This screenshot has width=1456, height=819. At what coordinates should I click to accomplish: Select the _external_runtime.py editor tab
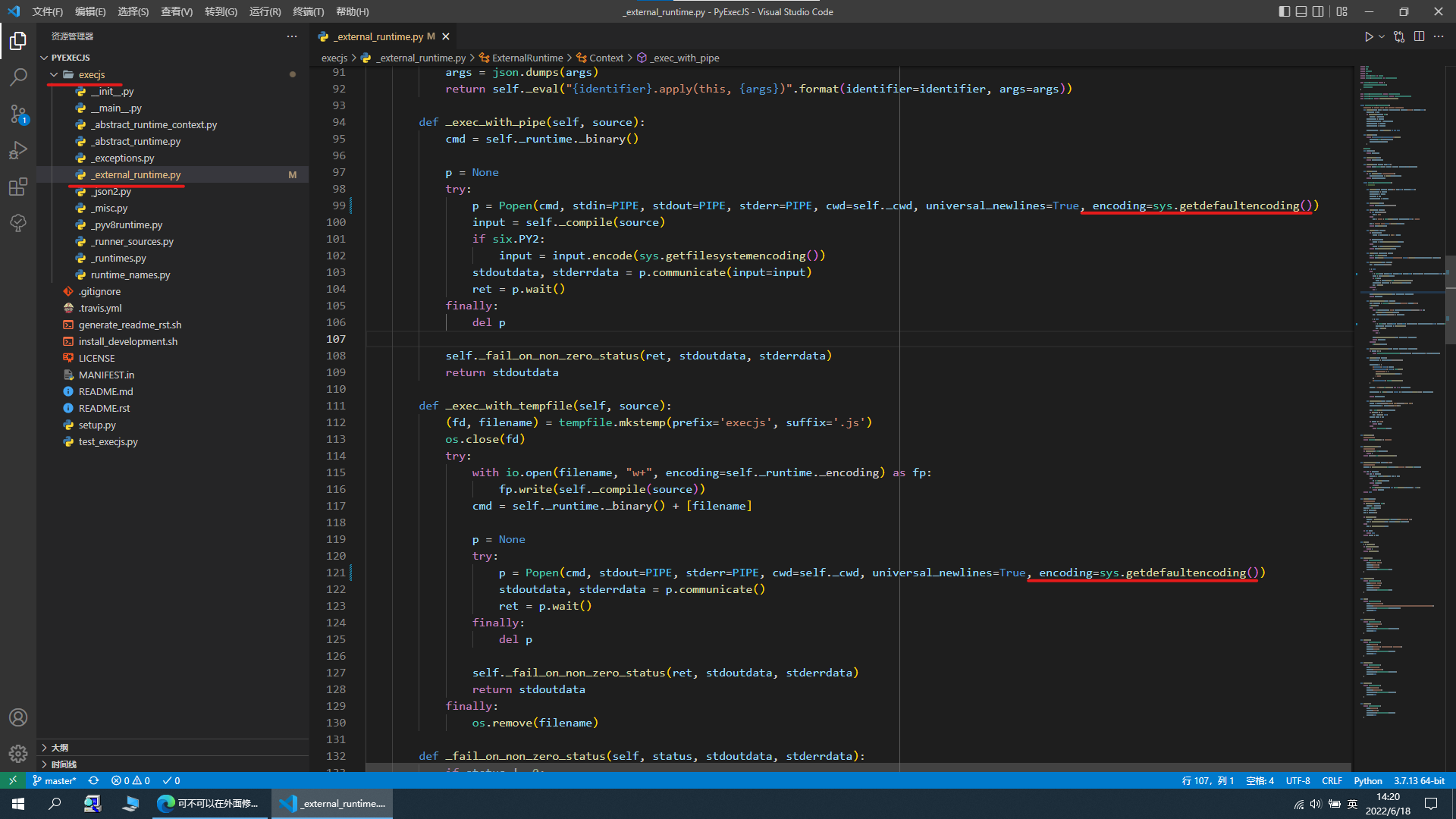tap(384, 36)
